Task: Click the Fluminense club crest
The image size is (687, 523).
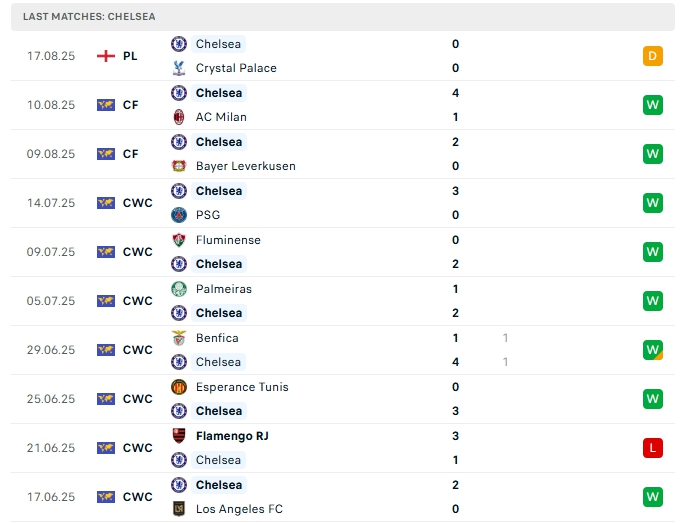Action: tap(179, 240)
